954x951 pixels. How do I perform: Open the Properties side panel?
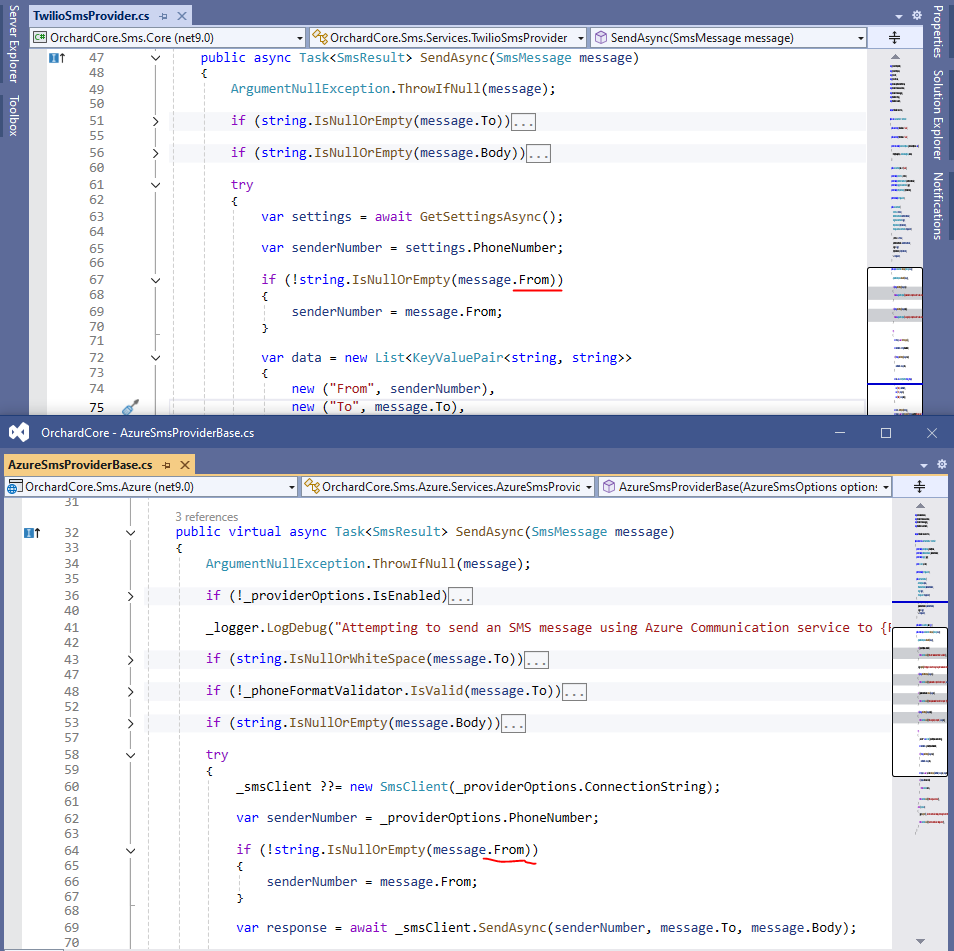pos(938,31)
